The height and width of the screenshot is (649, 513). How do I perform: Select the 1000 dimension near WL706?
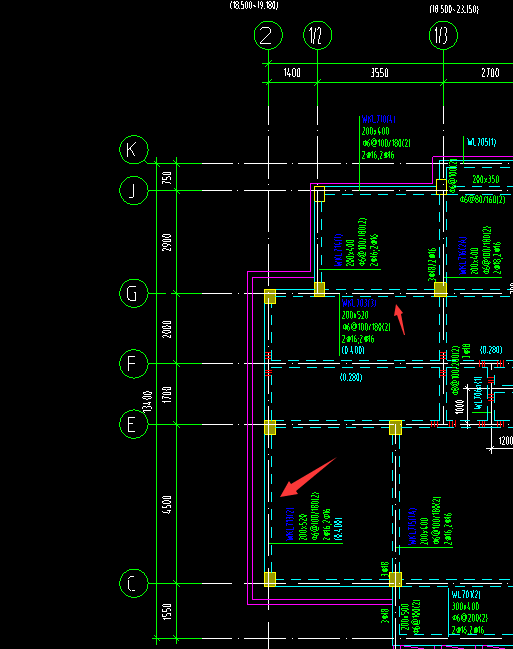[x=459, y=406]
